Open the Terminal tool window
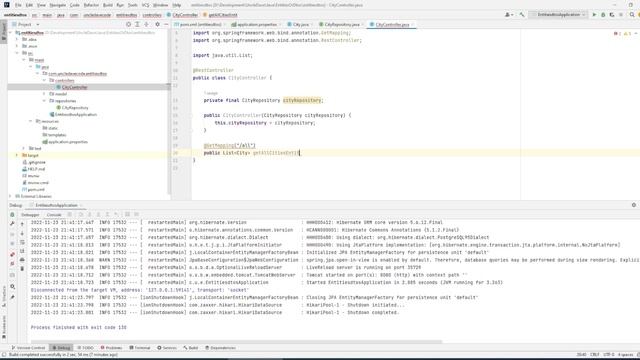Viewport: 640px width, 360px height. pos(140,348)
